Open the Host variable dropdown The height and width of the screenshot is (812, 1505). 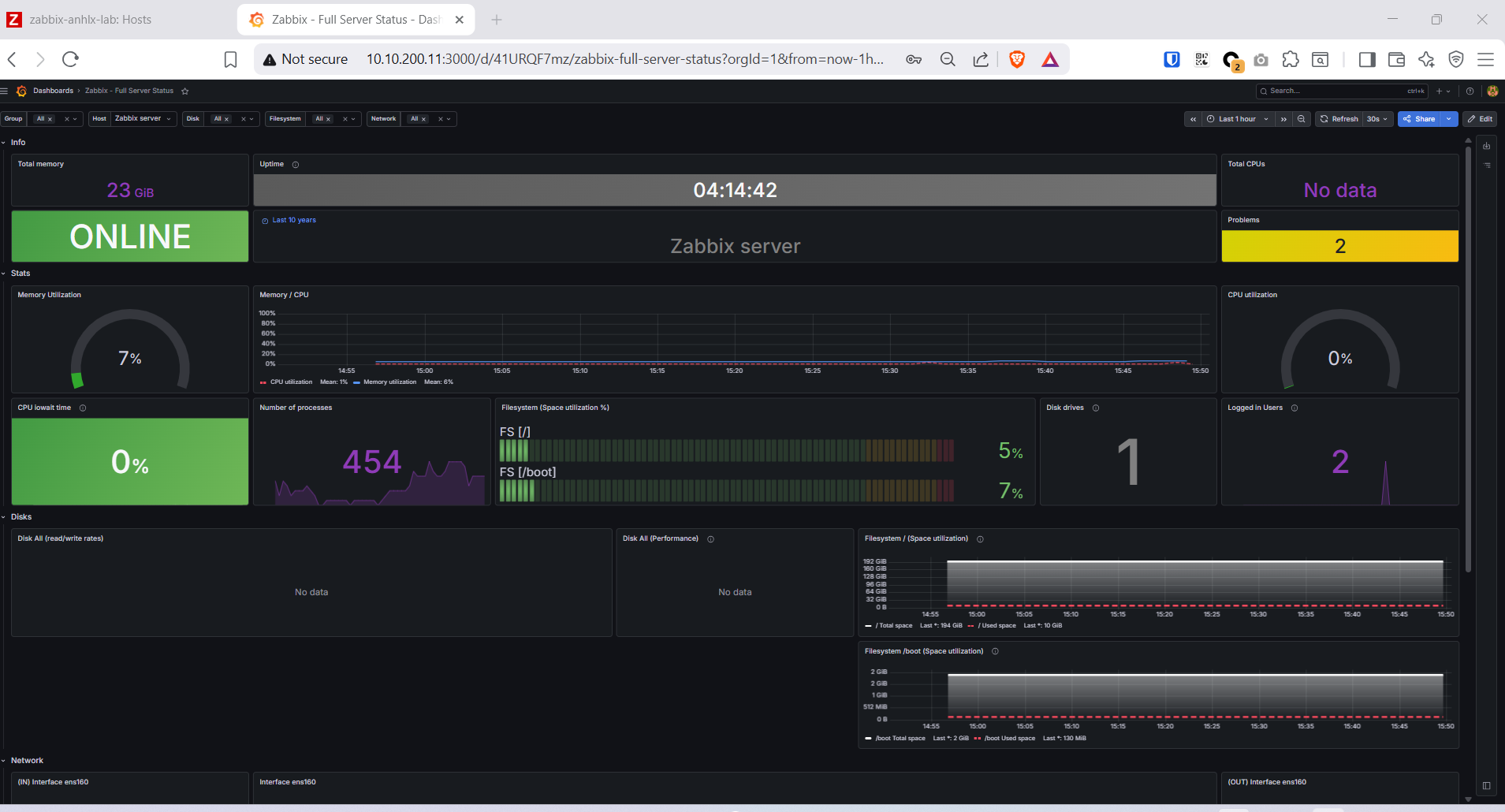point(143,119)
